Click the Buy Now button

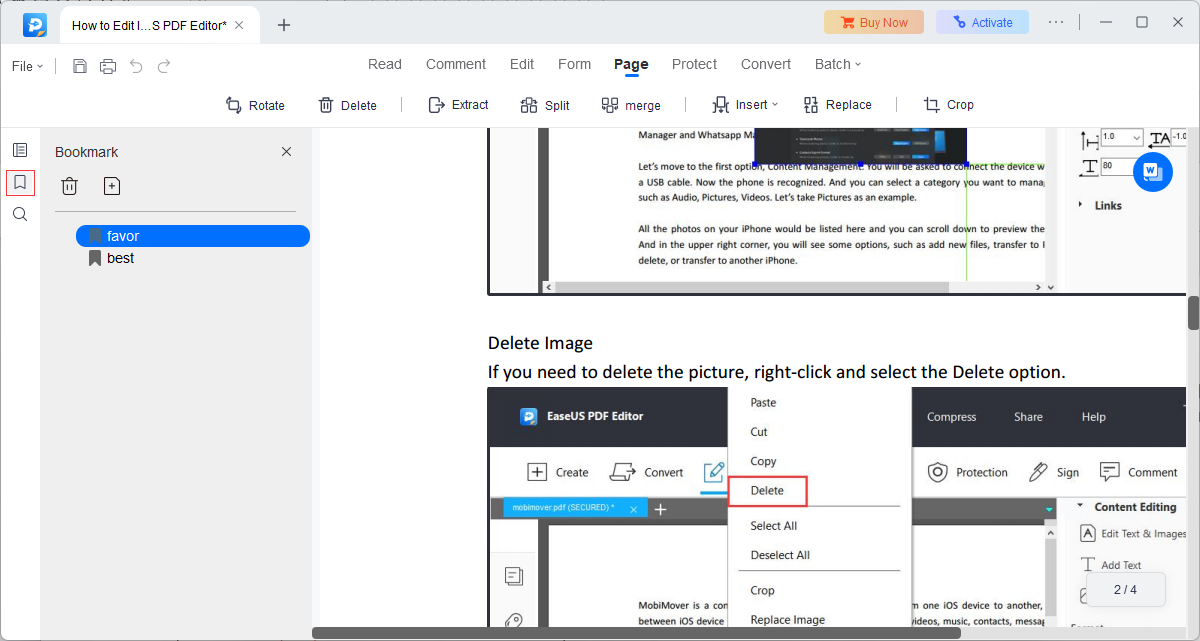874,22
